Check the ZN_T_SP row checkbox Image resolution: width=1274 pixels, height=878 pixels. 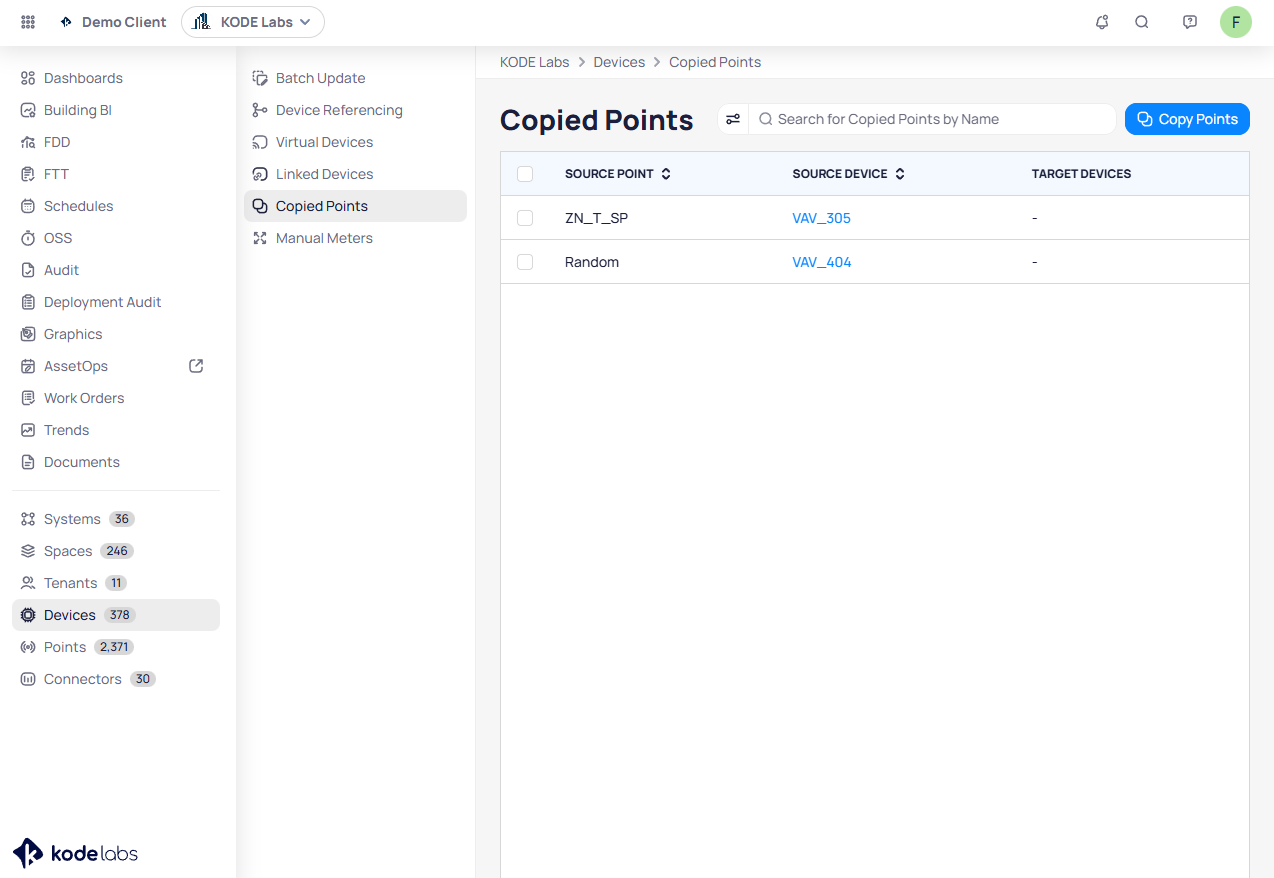coord(525,218)
